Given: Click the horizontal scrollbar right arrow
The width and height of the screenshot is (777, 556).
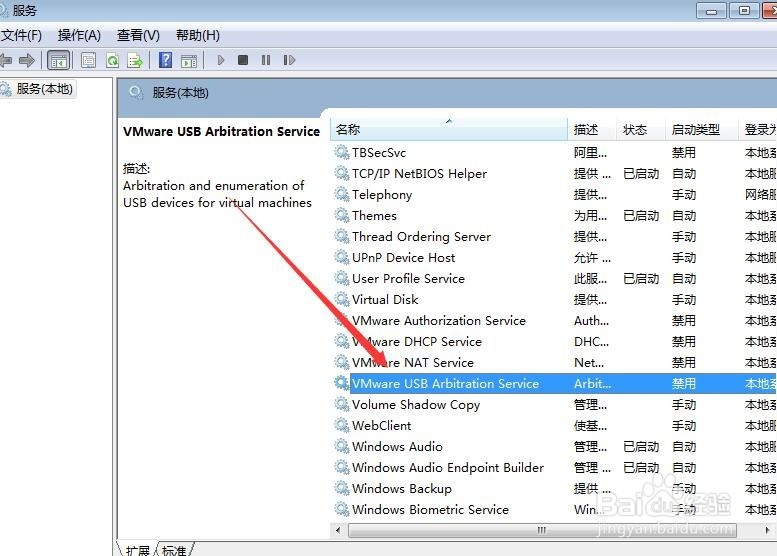Looking at the screenshot, I should click(x=768, y=530).
